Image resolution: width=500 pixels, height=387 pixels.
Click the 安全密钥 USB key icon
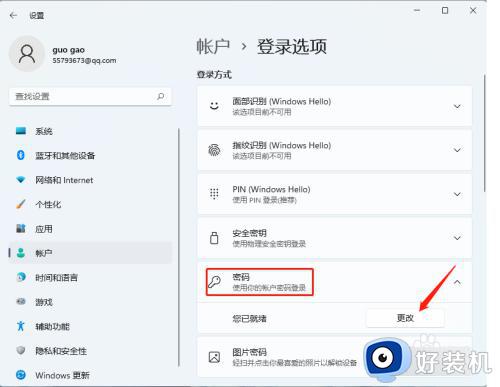coord(214,238)
